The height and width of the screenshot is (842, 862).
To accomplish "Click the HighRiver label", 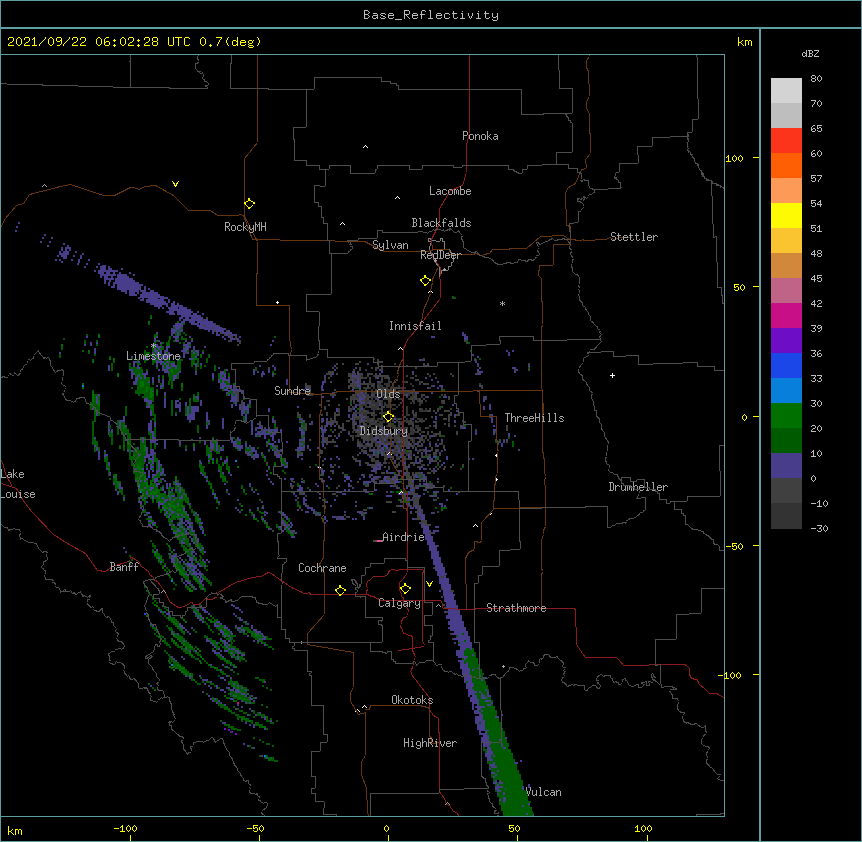I will coord(430,743).
